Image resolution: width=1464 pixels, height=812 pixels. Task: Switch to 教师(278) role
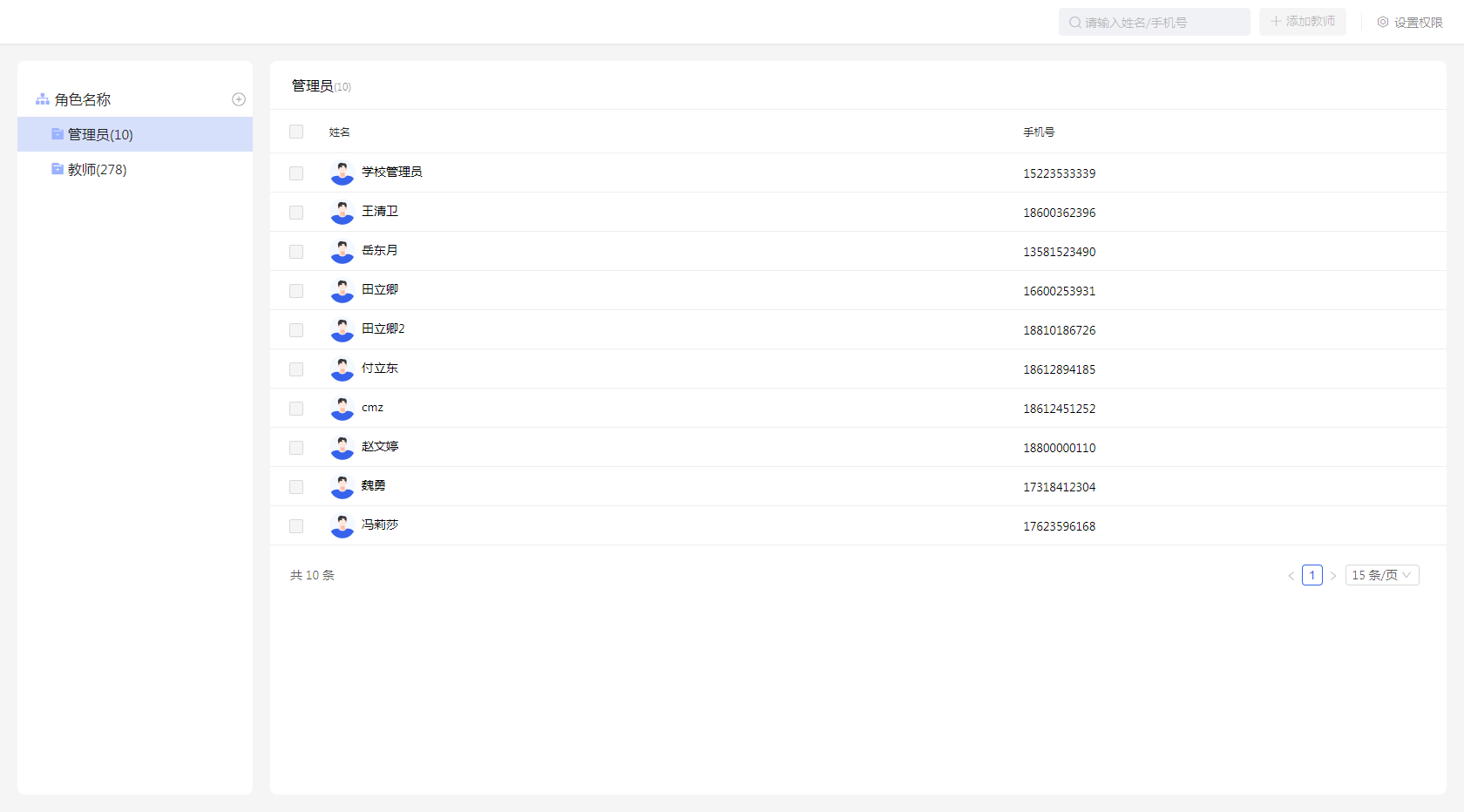click(x=98, y=169)
